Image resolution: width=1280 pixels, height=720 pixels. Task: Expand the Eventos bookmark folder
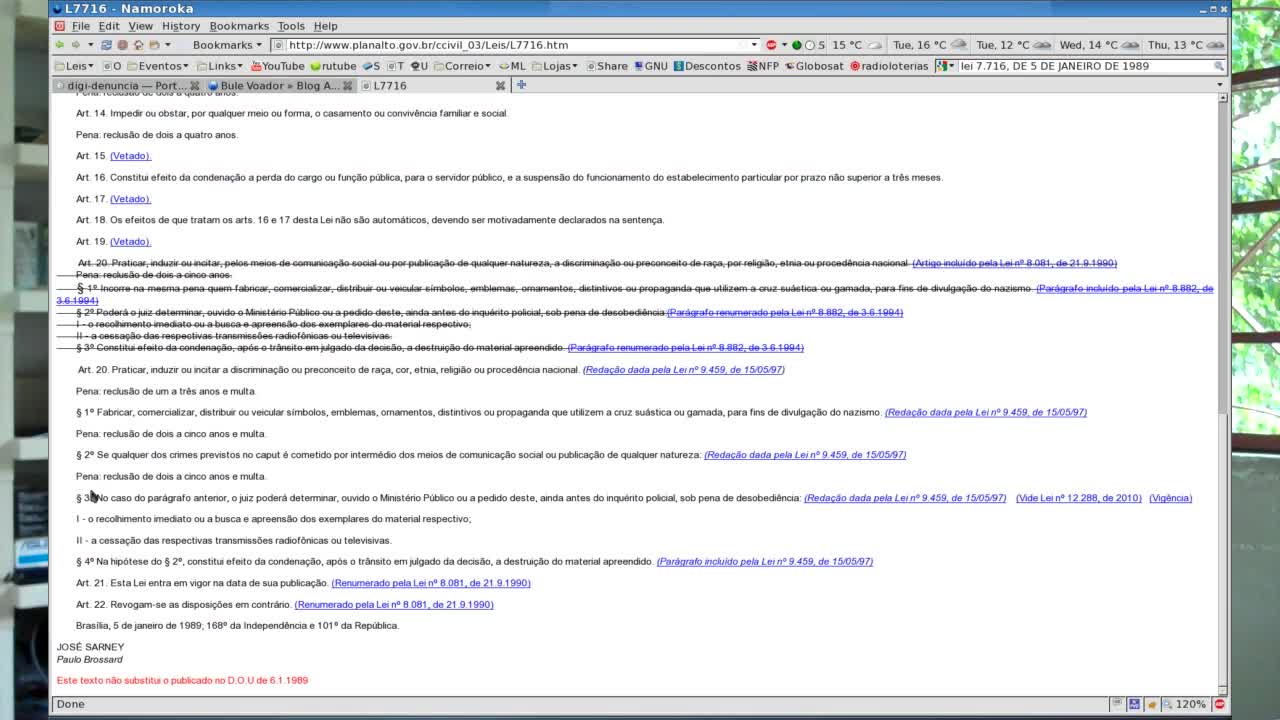(157, 66)
